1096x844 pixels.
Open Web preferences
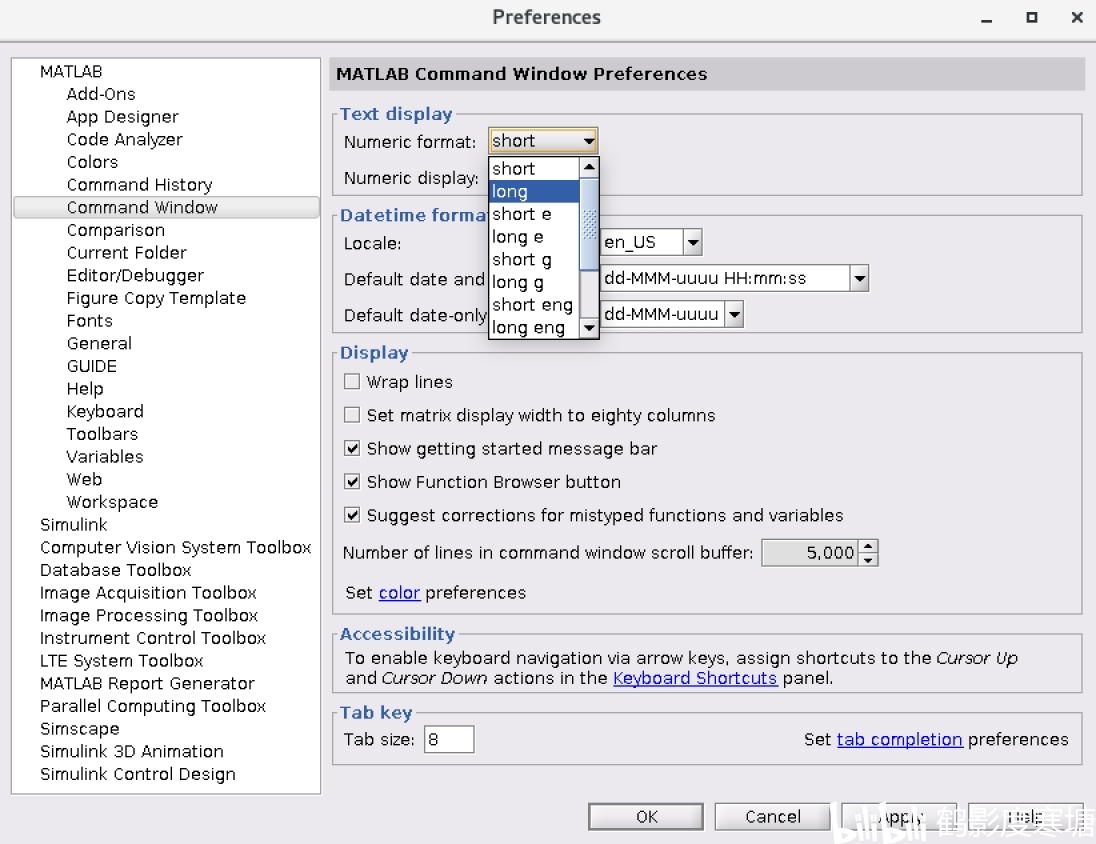click(x=84, y=479)
